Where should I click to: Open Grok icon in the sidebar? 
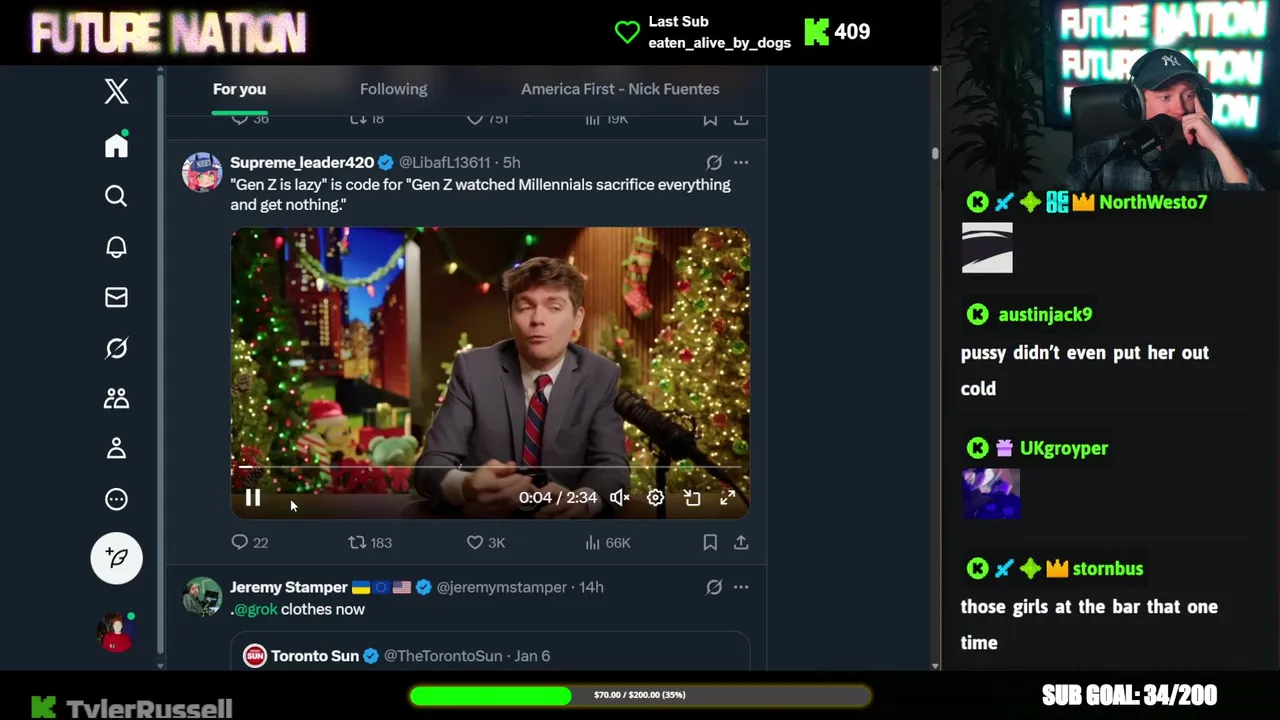116,348
